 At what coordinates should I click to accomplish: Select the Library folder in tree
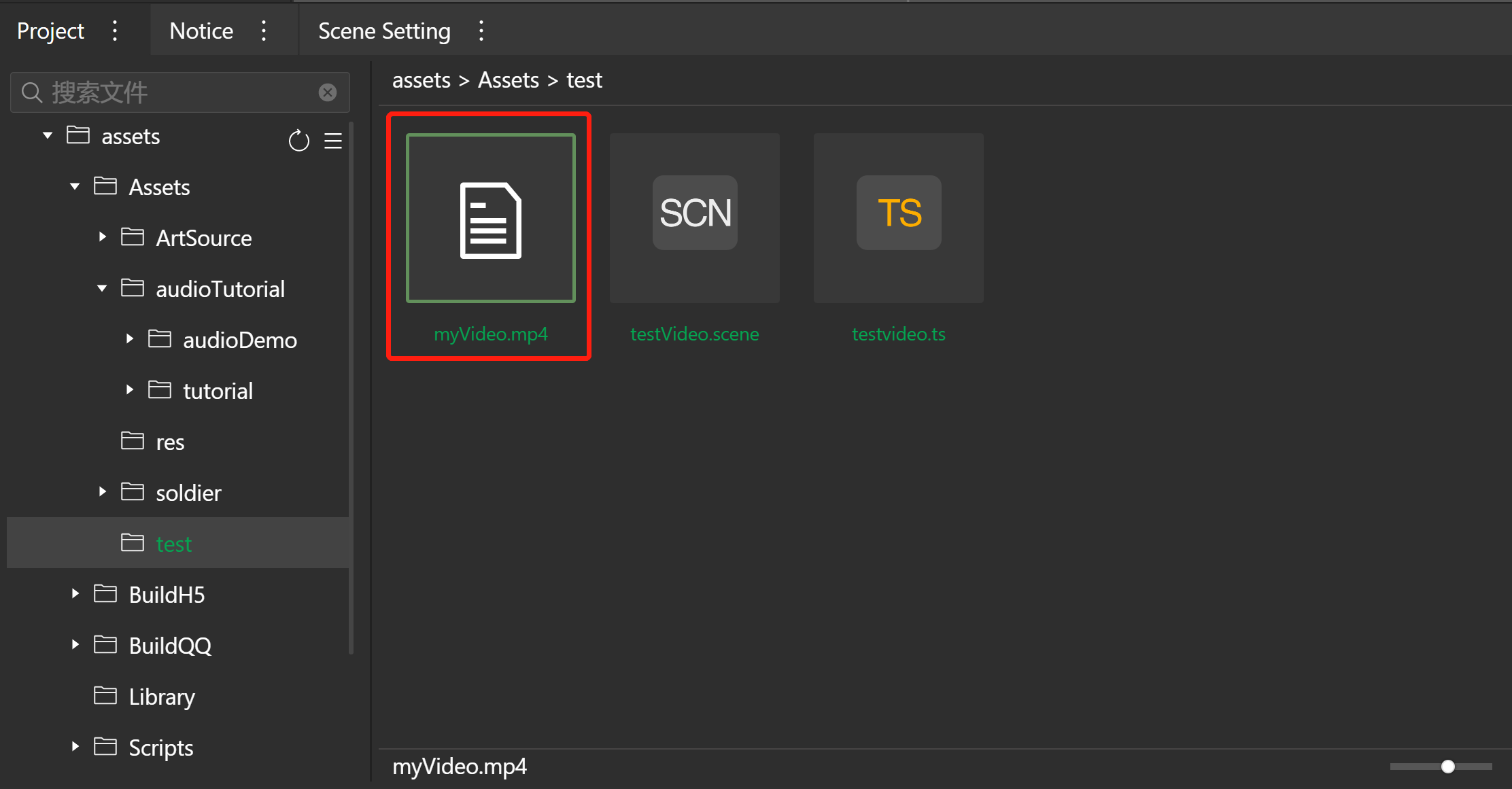pyautogui.click(x=162, y=697)
